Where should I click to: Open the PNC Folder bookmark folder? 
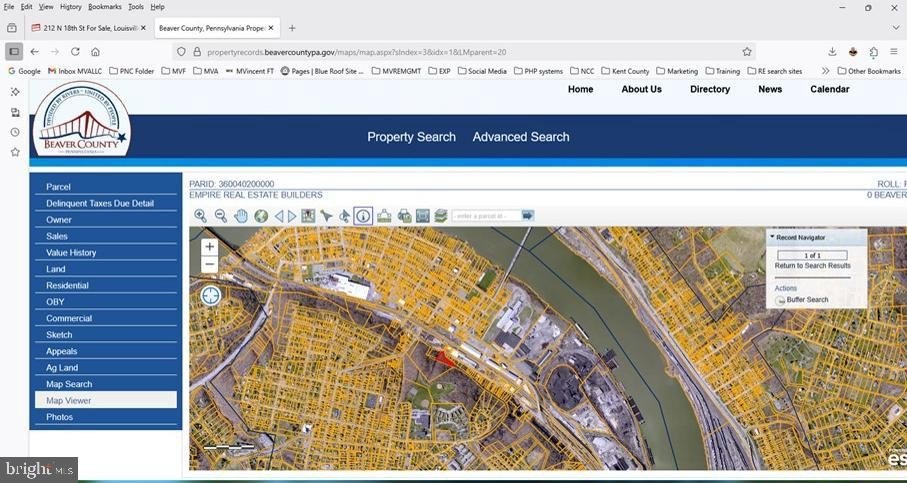(131, 71)
